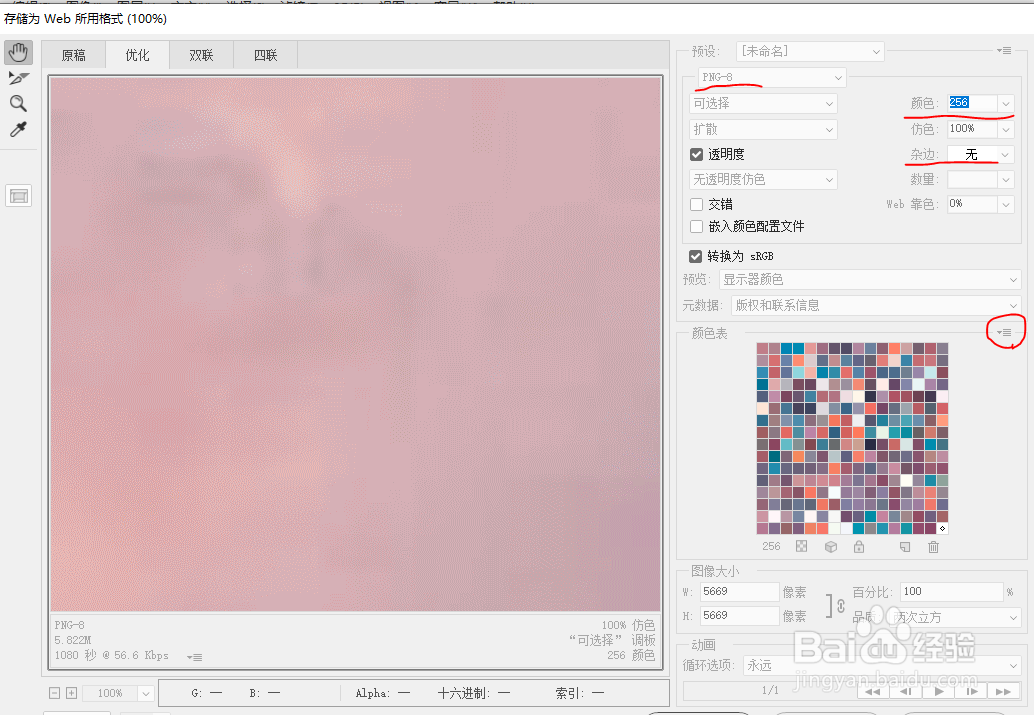1034x715 pixels.
Task: Select the Hand tool
Action: tap(18, 53)
